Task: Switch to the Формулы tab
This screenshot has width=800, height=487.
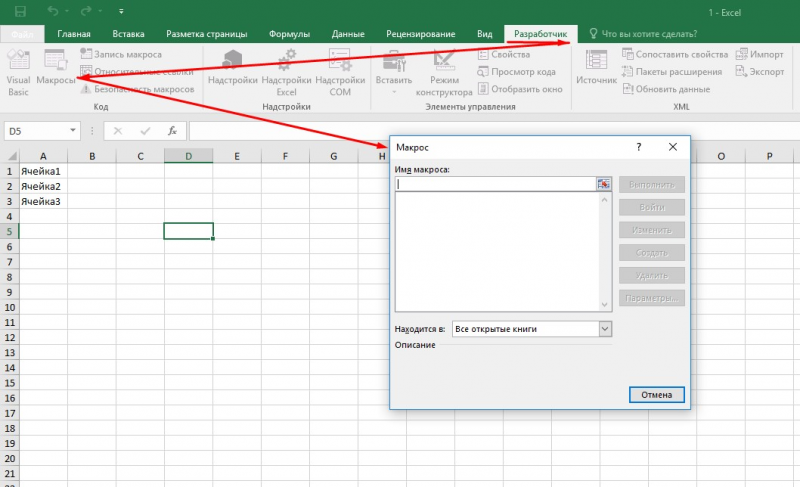Action: coord(289,34)
